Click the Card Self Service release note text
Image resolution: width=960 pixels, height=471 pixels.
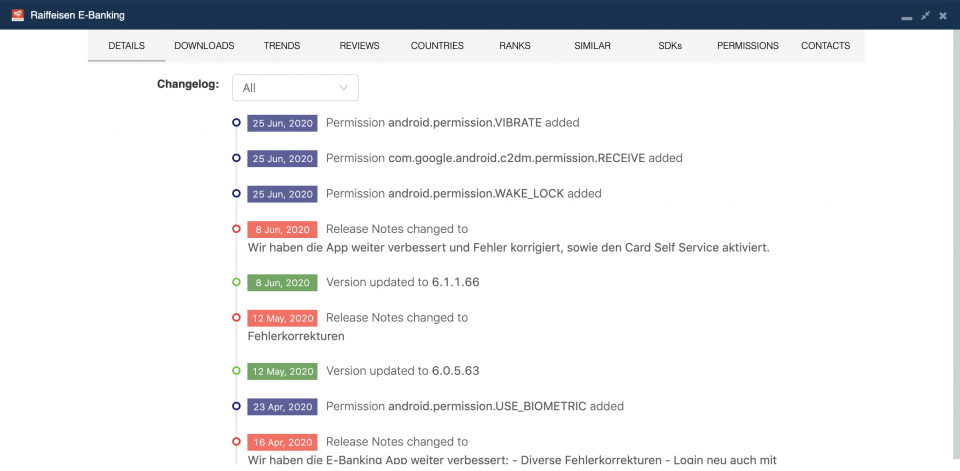click(x=508, y=248)
